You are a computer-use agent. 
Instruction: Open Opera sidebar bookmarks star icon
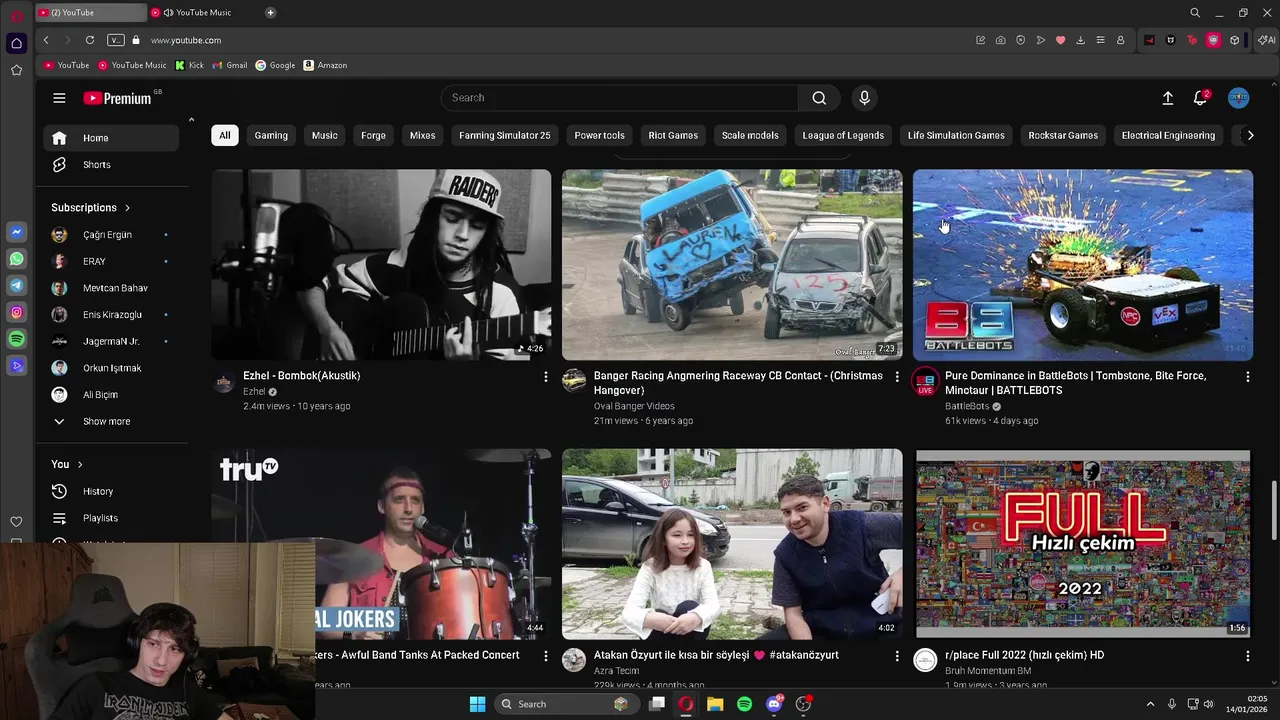16,70
